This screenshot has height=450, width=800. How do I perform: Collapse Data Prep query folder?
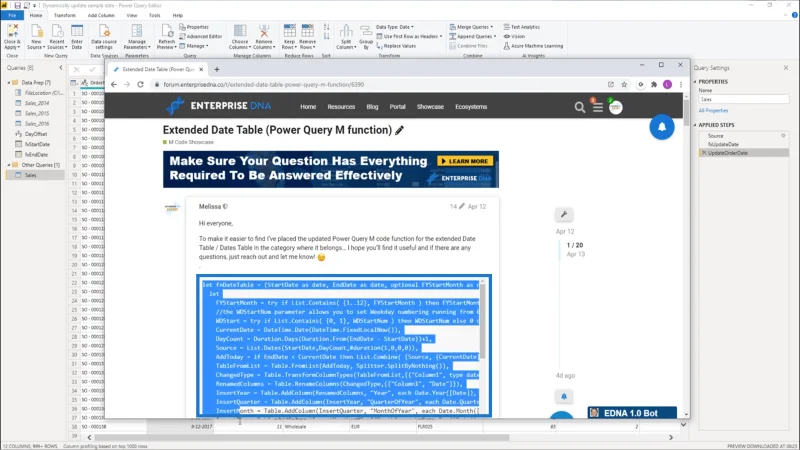9,83
